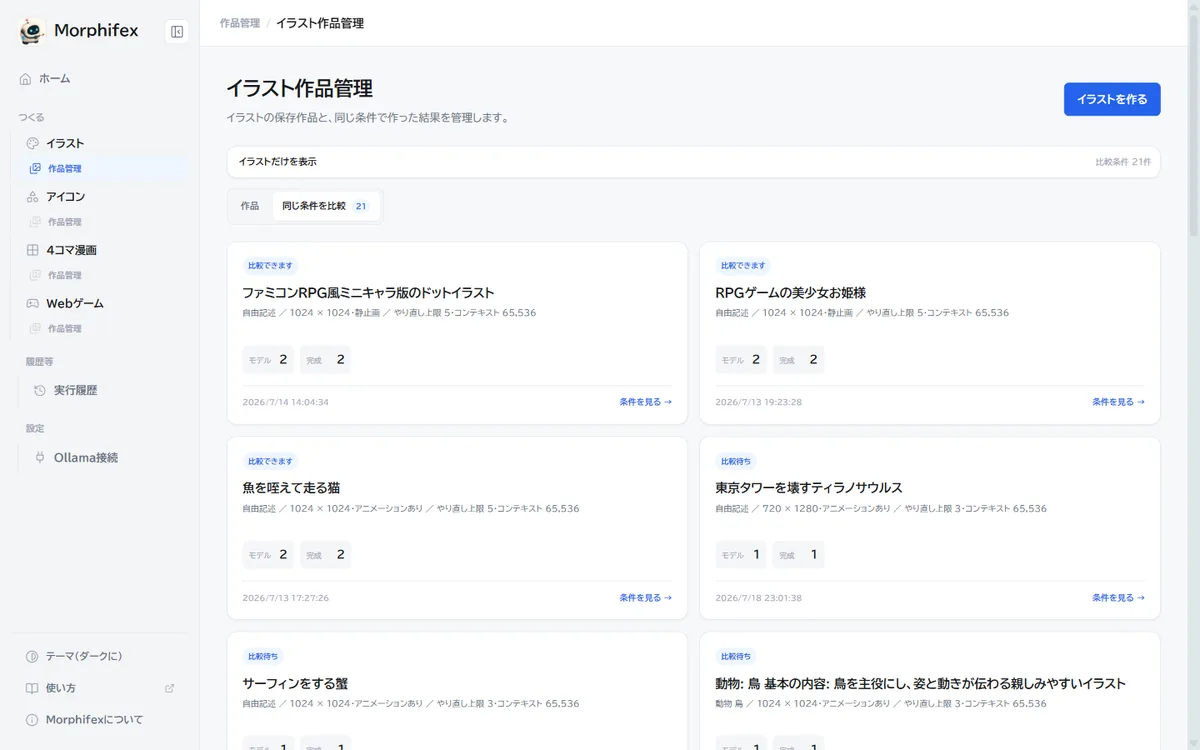Click the gallery icon of イラスト's 作品管理
The height and width of the screenshot is (750, 1200).
(x=35, y=169)
